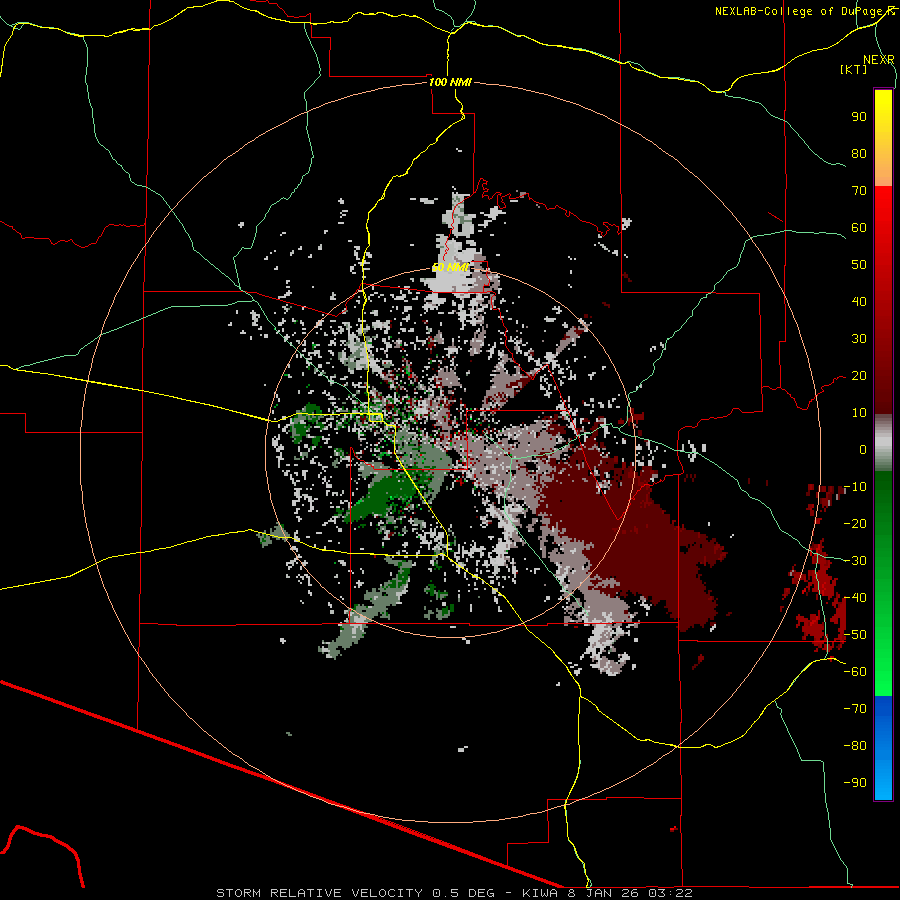Image resolution: width=900 pixels, height=900 pixels.
Task: Click the -80 value on velocity scale
Action: (855, 746)
